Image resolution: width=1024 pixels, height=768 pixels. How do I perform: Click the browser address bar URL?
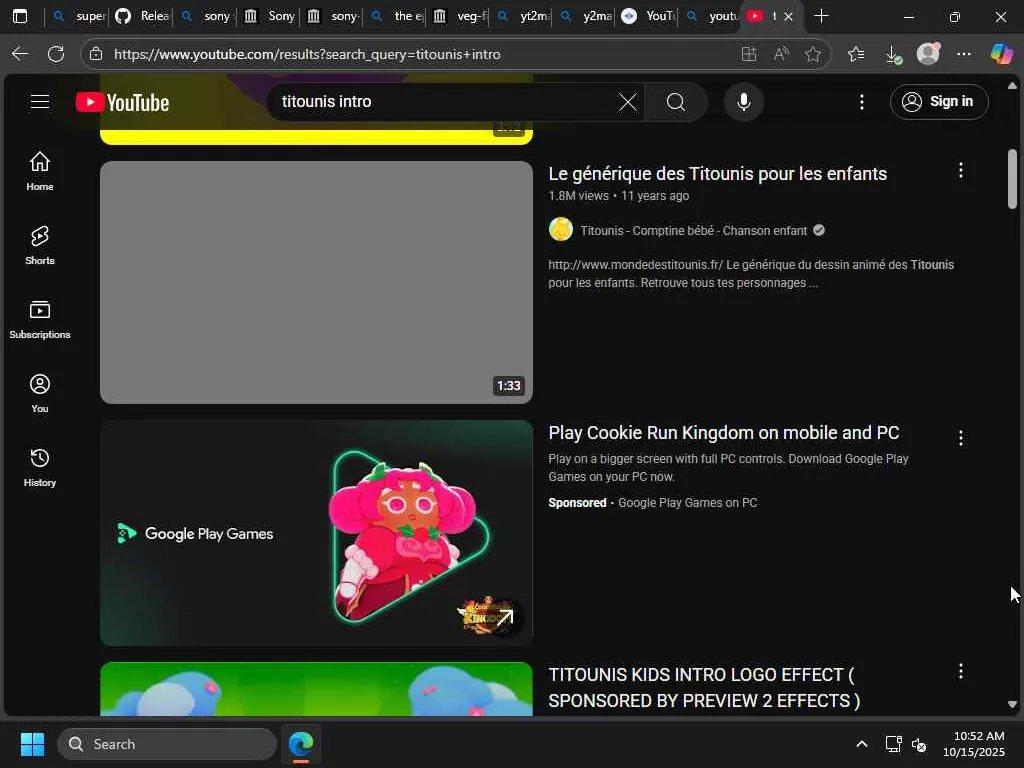307,54
